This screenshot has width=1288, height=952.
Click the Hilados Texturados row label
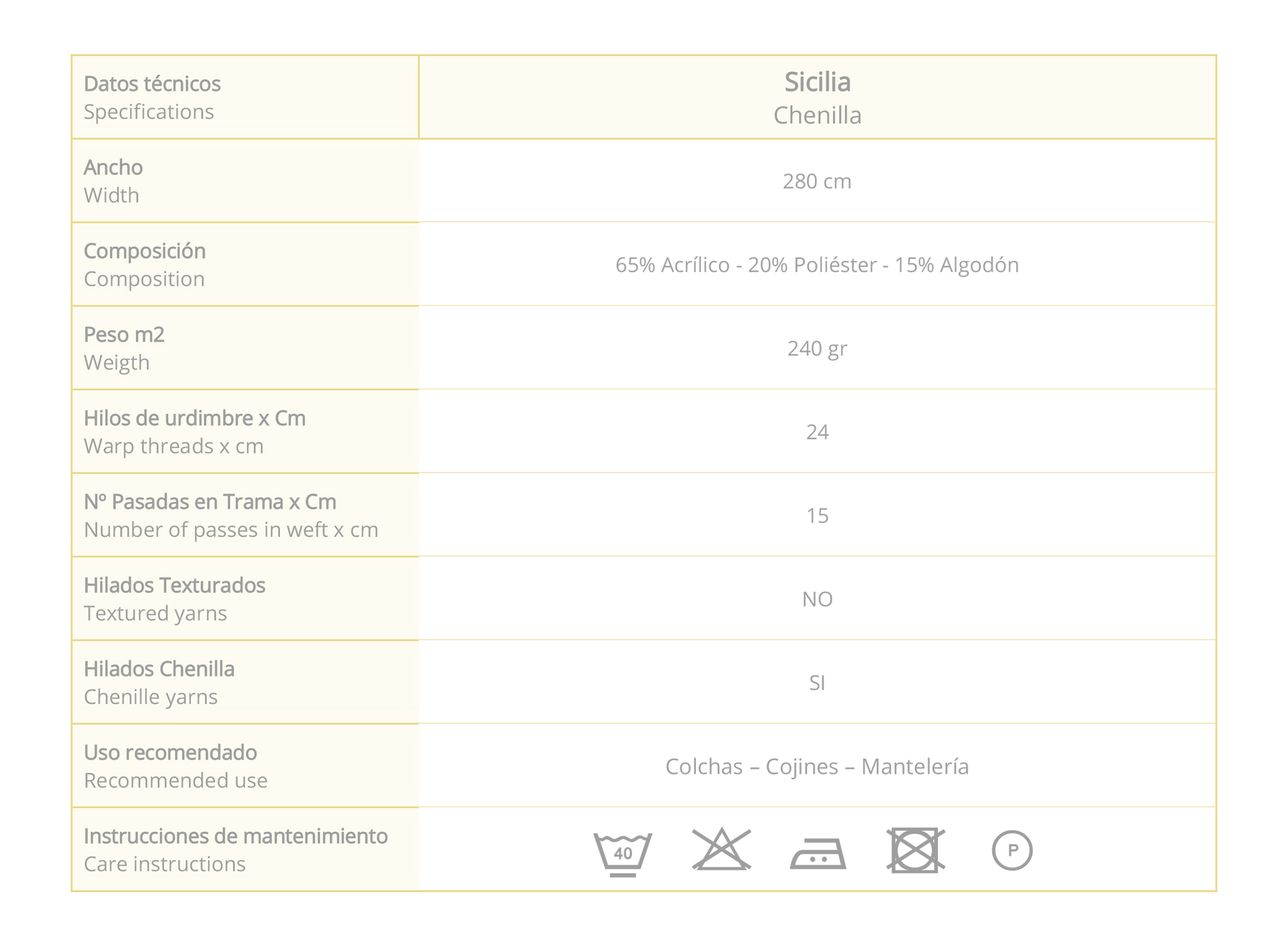tap(174, 586)
